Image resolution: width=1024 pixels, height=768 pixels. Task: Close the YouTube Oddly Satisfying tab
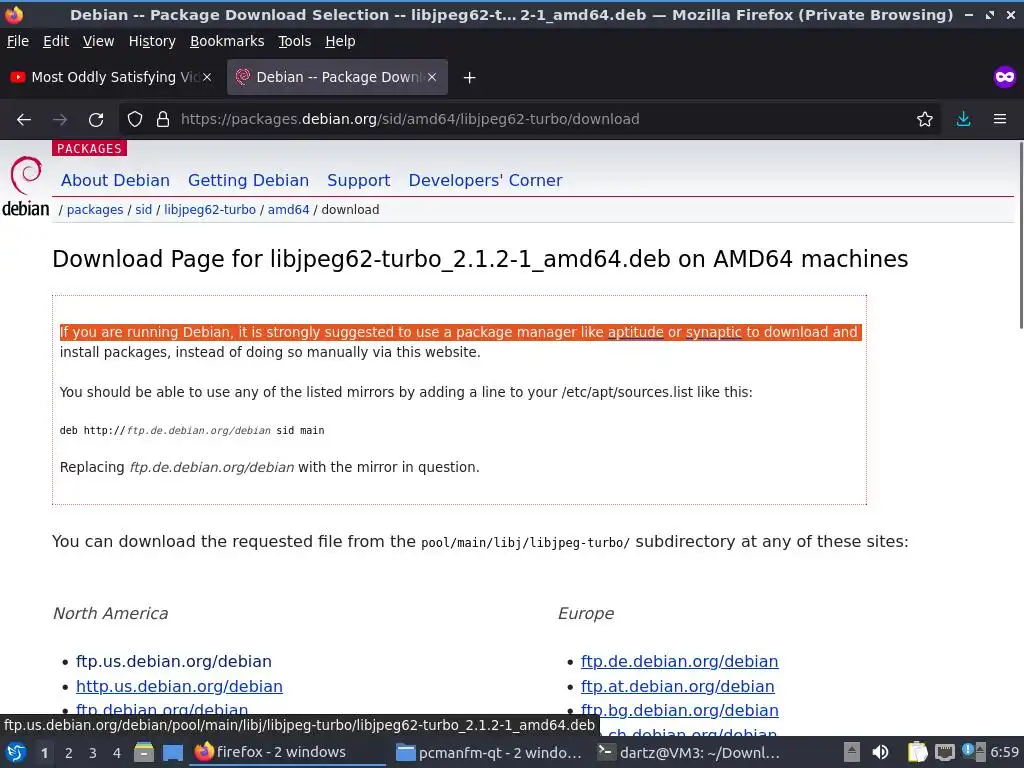pos(207,77)
